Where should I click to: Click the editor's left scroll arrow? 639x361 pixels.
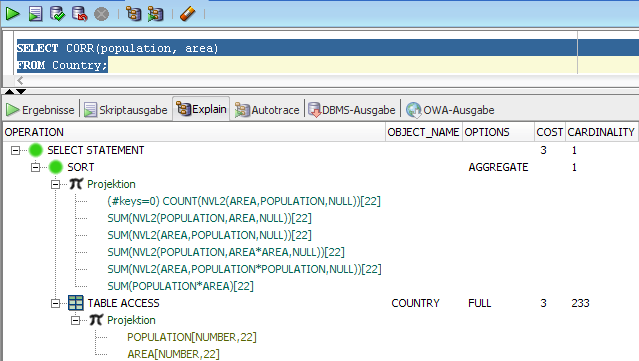(20, 80)
